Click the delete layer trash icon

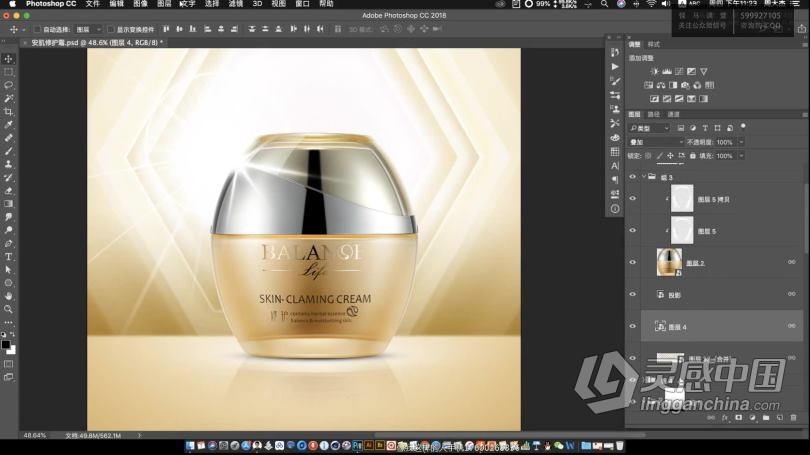(793, 417)
